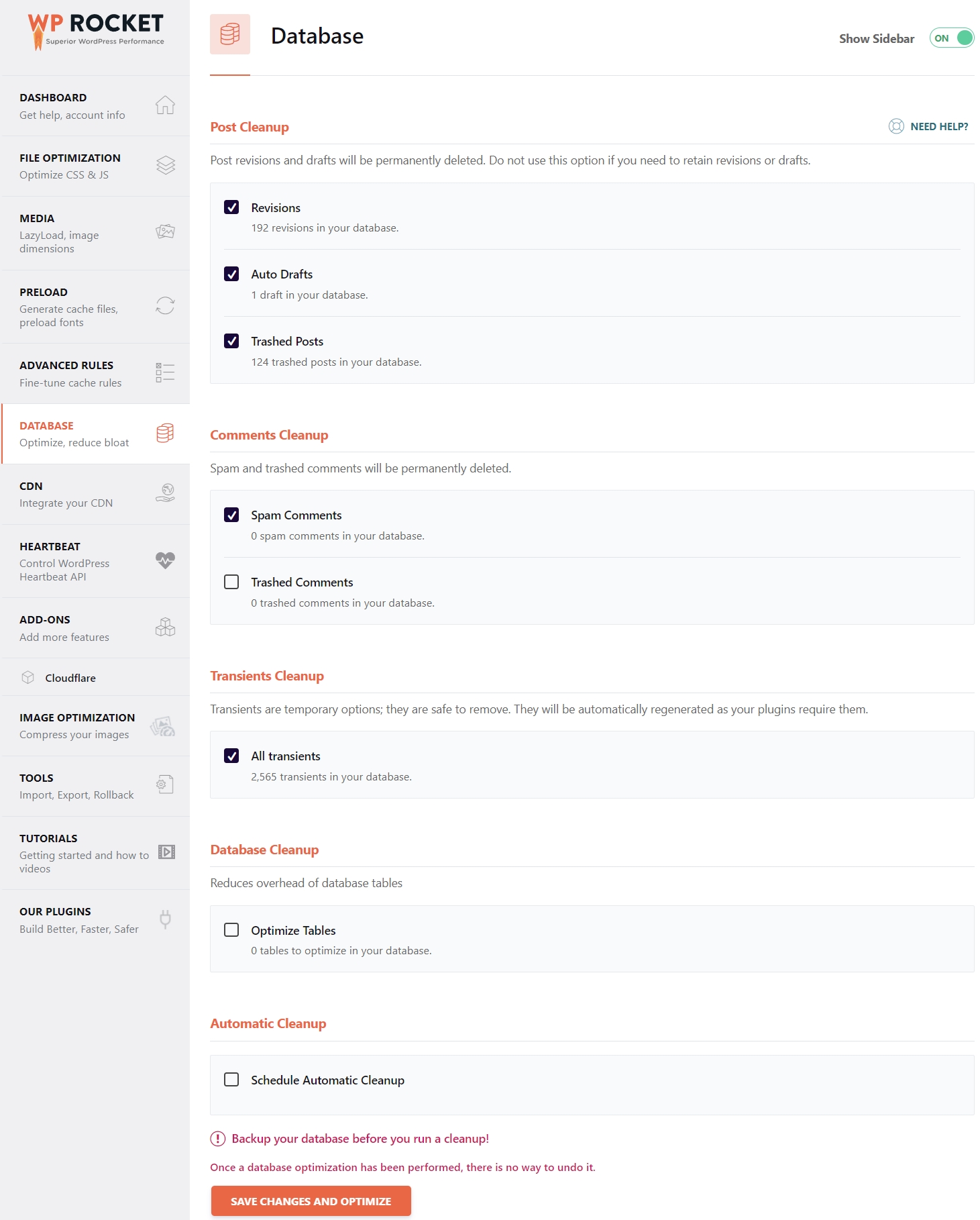Open the Advanced Rules list icon
This screenshot has width=980, height=1220.
165,372
